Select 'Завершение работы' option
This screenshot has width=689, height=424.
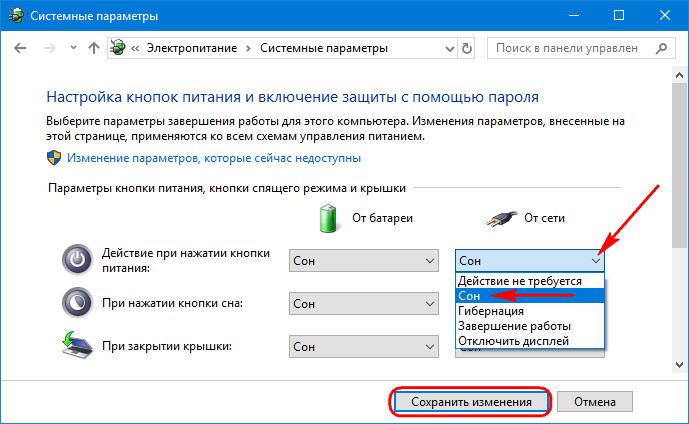pos(514,326)
